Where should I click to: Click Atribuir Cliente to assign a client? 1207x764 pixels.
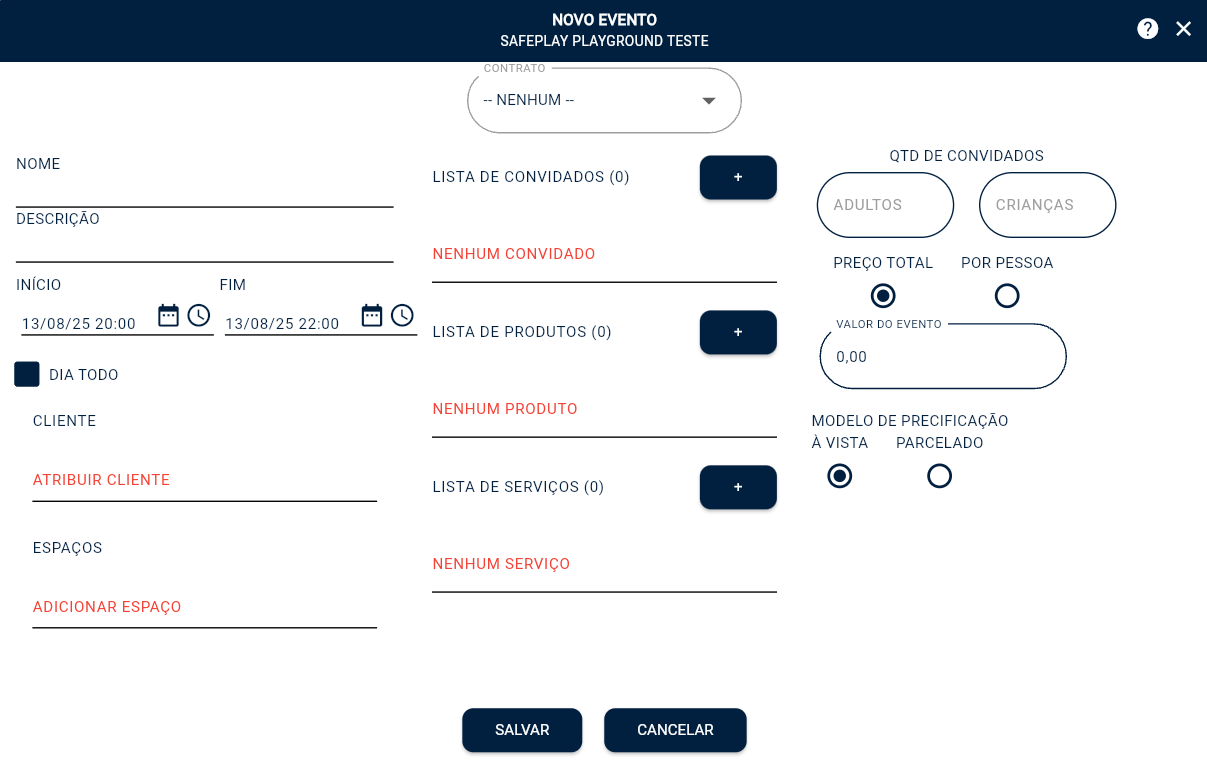point(102,480)
